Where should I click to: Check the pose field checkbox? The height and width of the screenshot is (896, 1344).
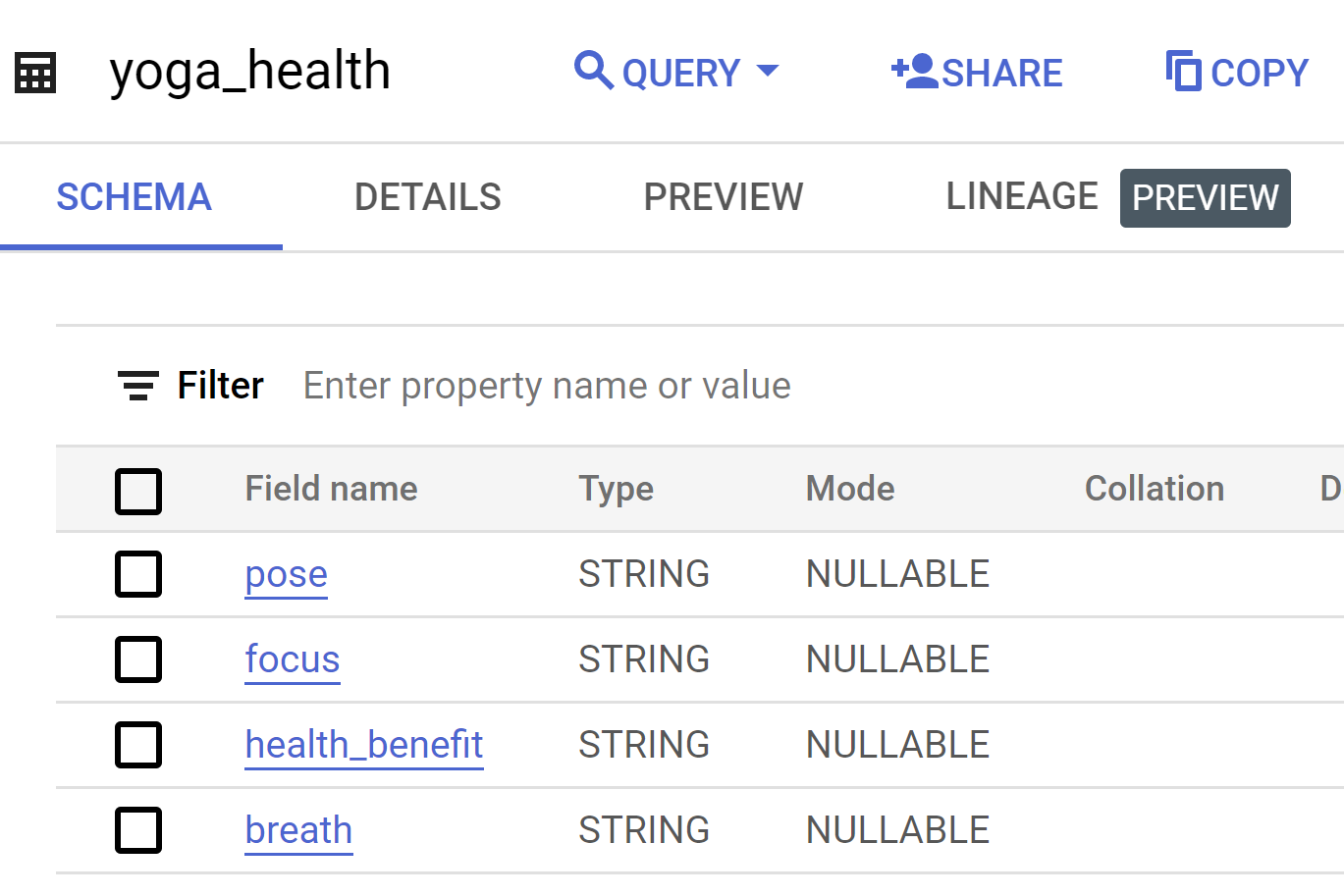138,574
